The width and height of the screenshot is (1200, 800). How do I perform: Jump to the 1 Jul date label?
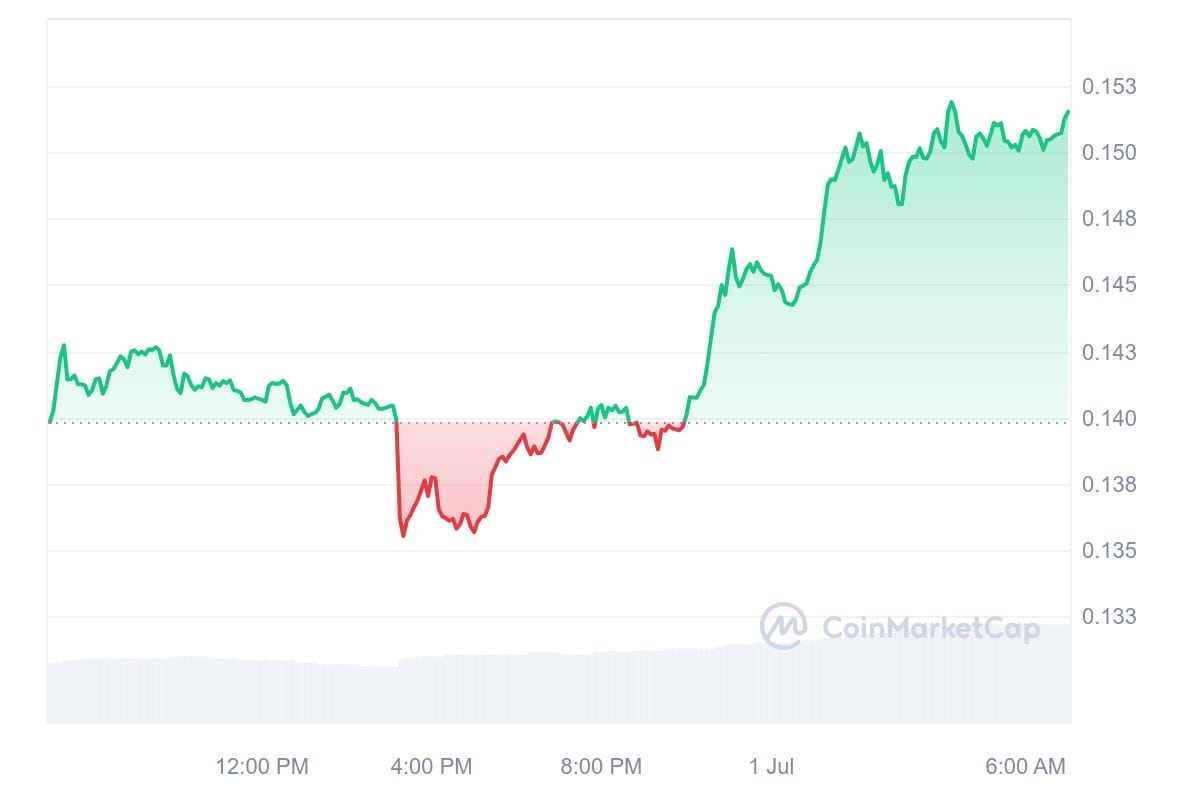point(771,767)
